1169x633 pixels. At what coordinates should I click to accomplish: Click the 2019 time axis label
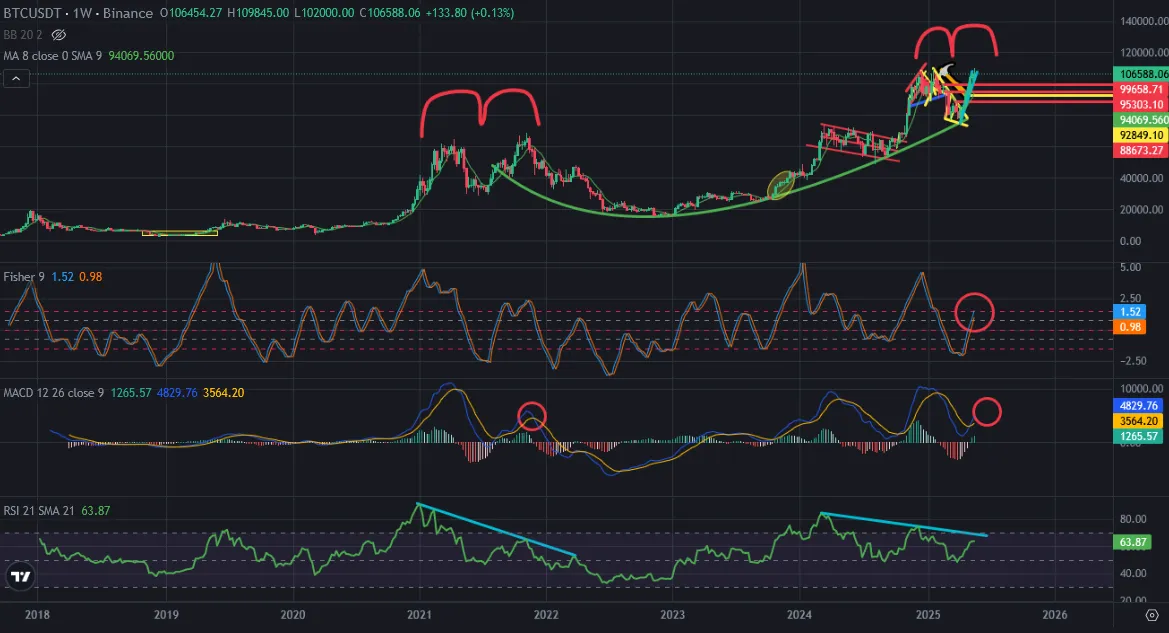tap(166, 614)
